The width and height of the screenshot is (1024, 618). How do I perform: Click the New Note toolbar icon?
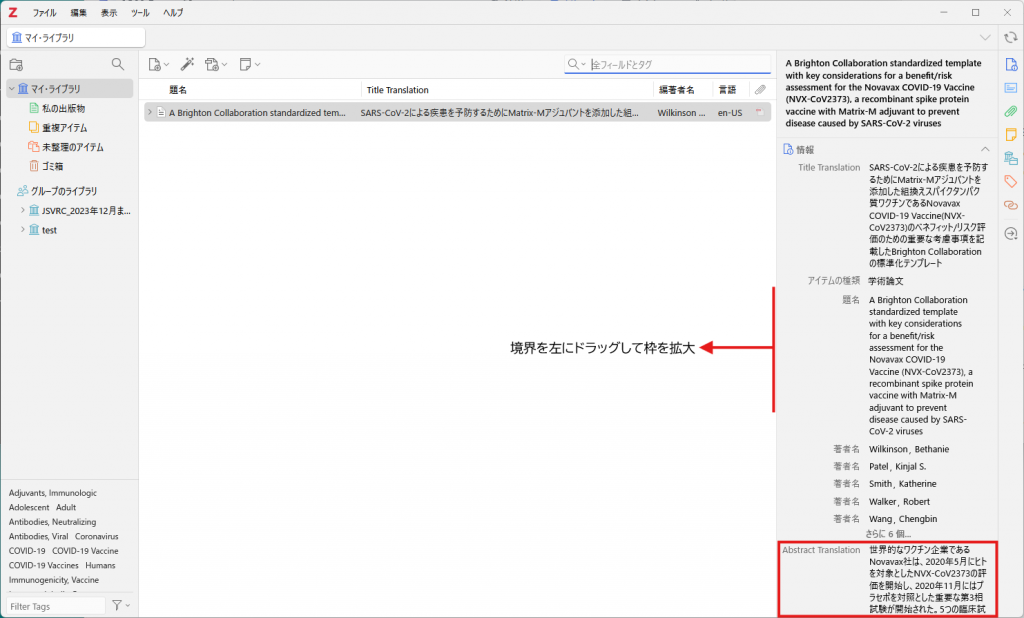(249, 64)
